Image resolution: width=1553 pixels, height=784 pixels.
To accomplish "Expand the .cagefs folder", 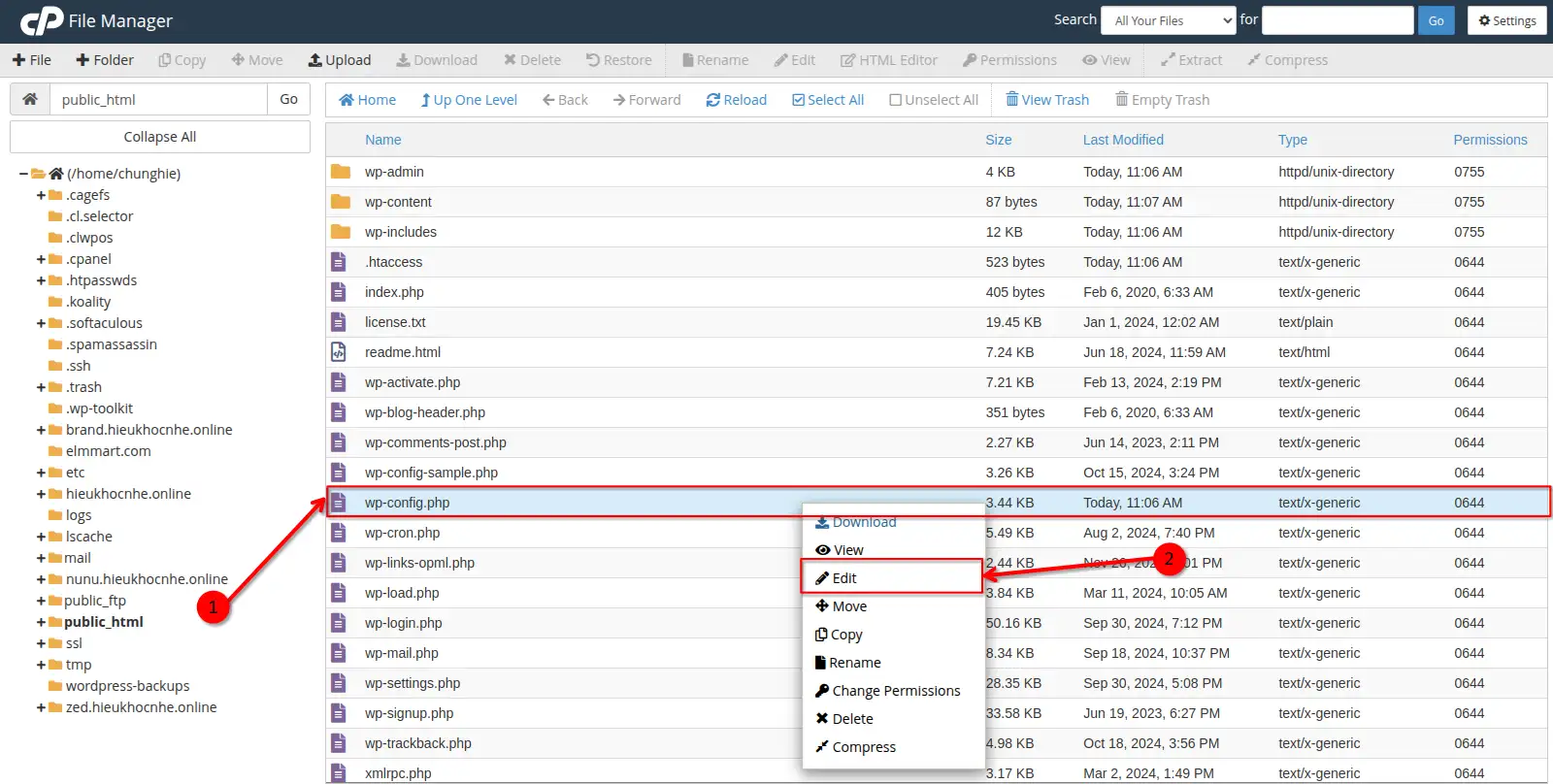I will click(41, 195).
